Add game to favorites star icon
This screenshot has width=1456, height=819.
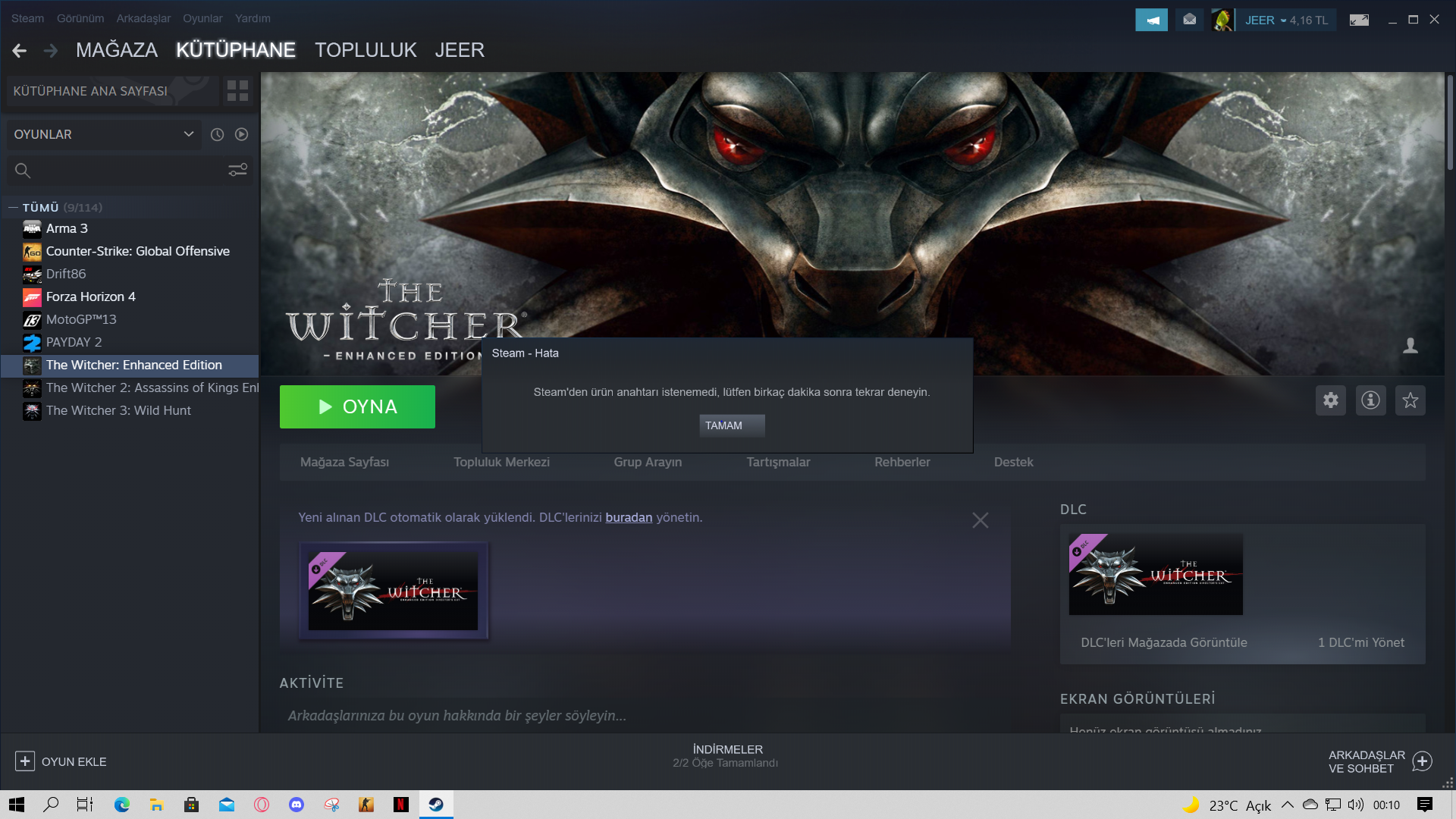pos(1410,400)
